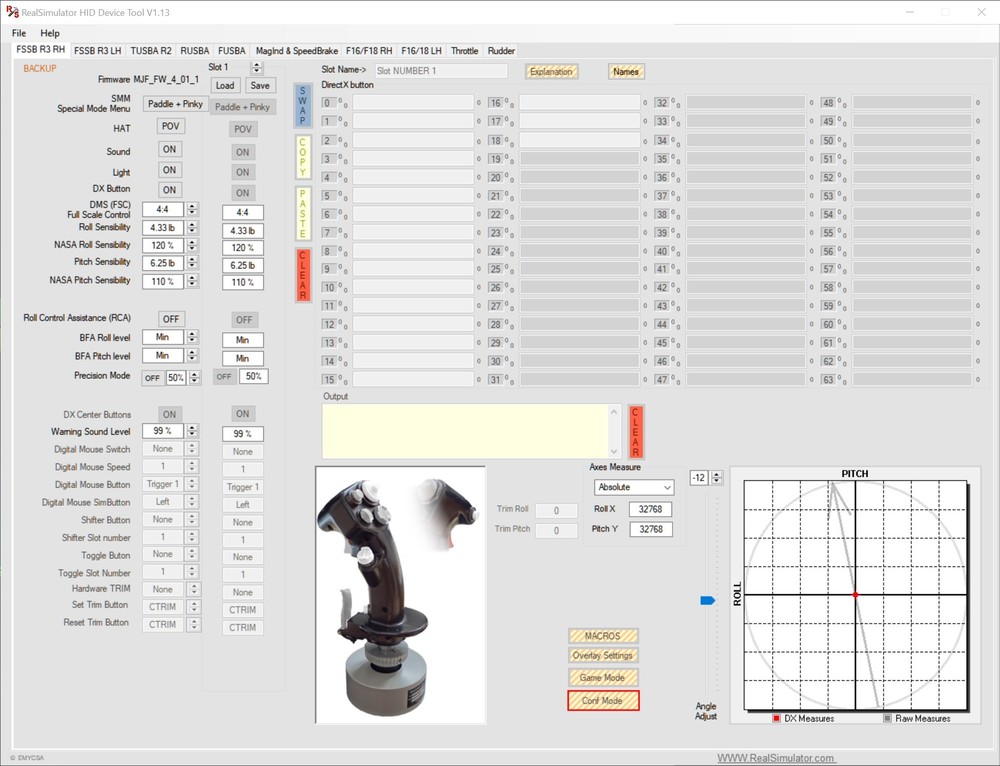Click the Slot 1 number spinner

pyautogui.click(x=257, y=67)
